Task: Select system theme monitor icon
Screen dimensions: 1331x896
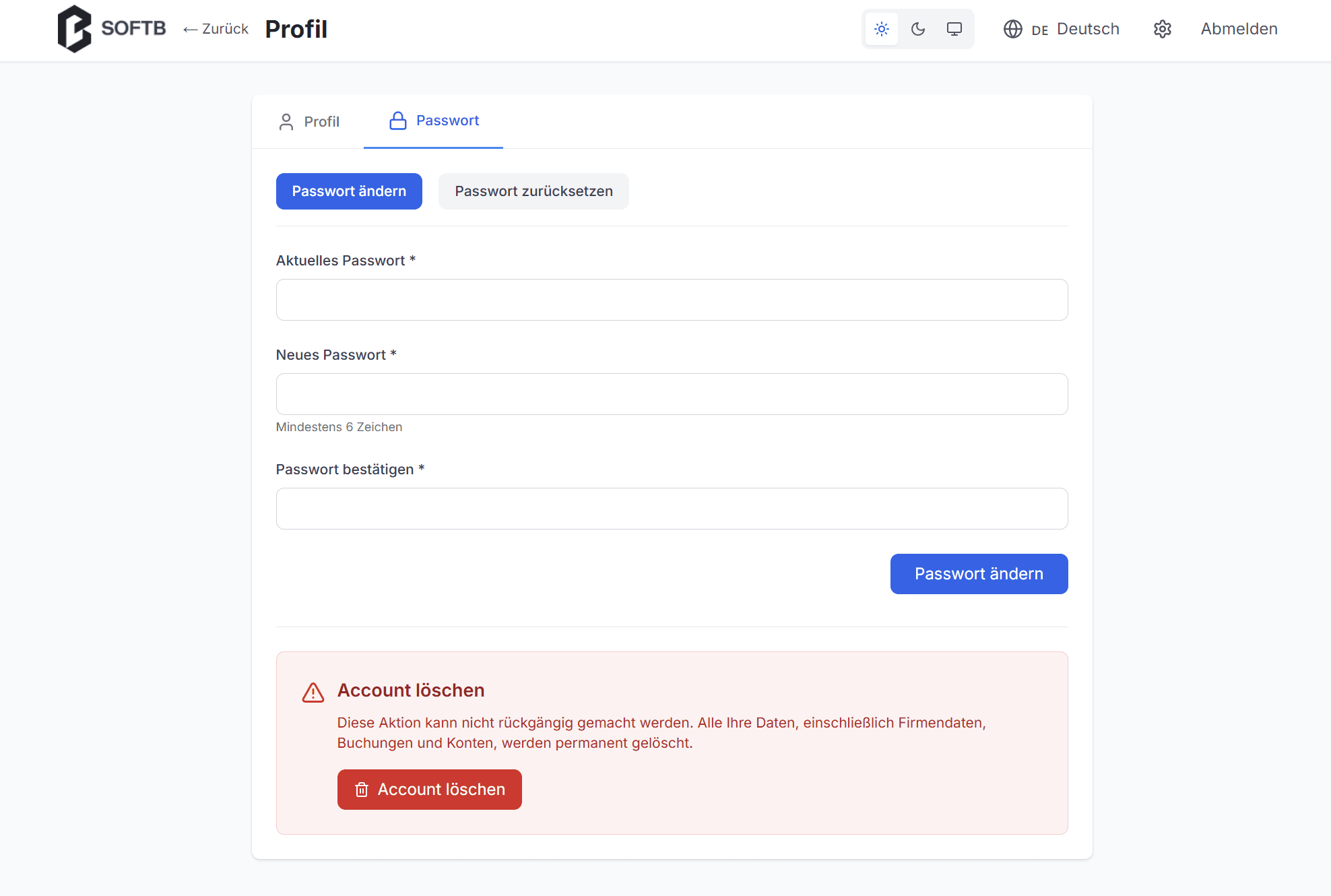Action: (954, 29)
